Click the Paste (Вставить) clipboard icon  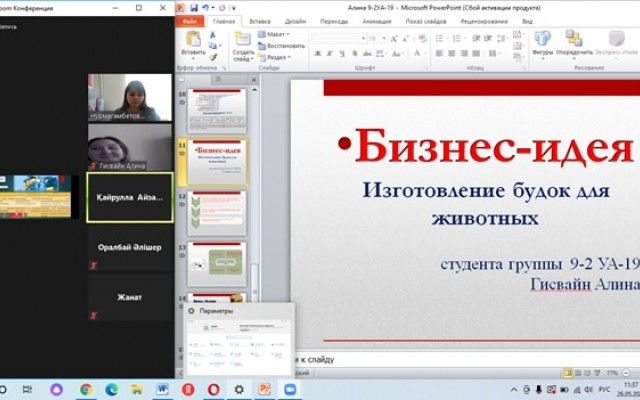point(193,40)
